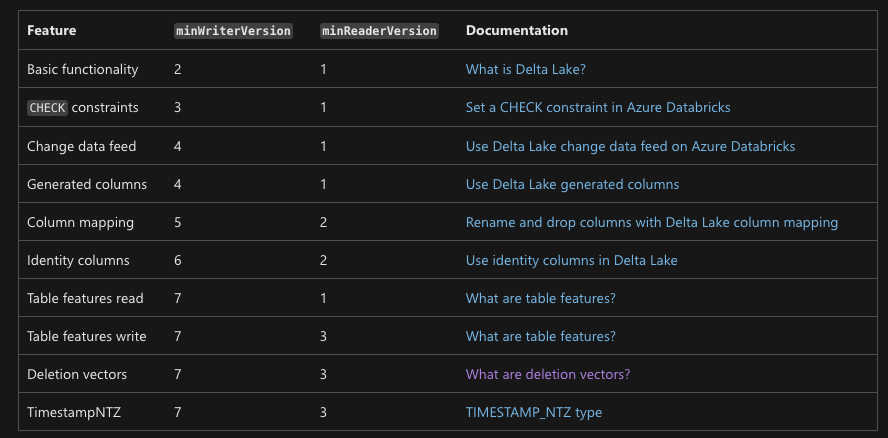This screenshot has width=888, height=438.
Task: Click the 'Feature' column header
Action: tap(52, 31)
